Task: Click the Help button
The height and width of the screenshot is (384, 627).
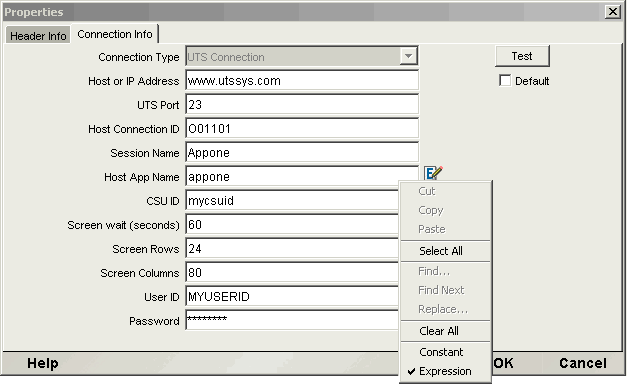Action: 43,363
